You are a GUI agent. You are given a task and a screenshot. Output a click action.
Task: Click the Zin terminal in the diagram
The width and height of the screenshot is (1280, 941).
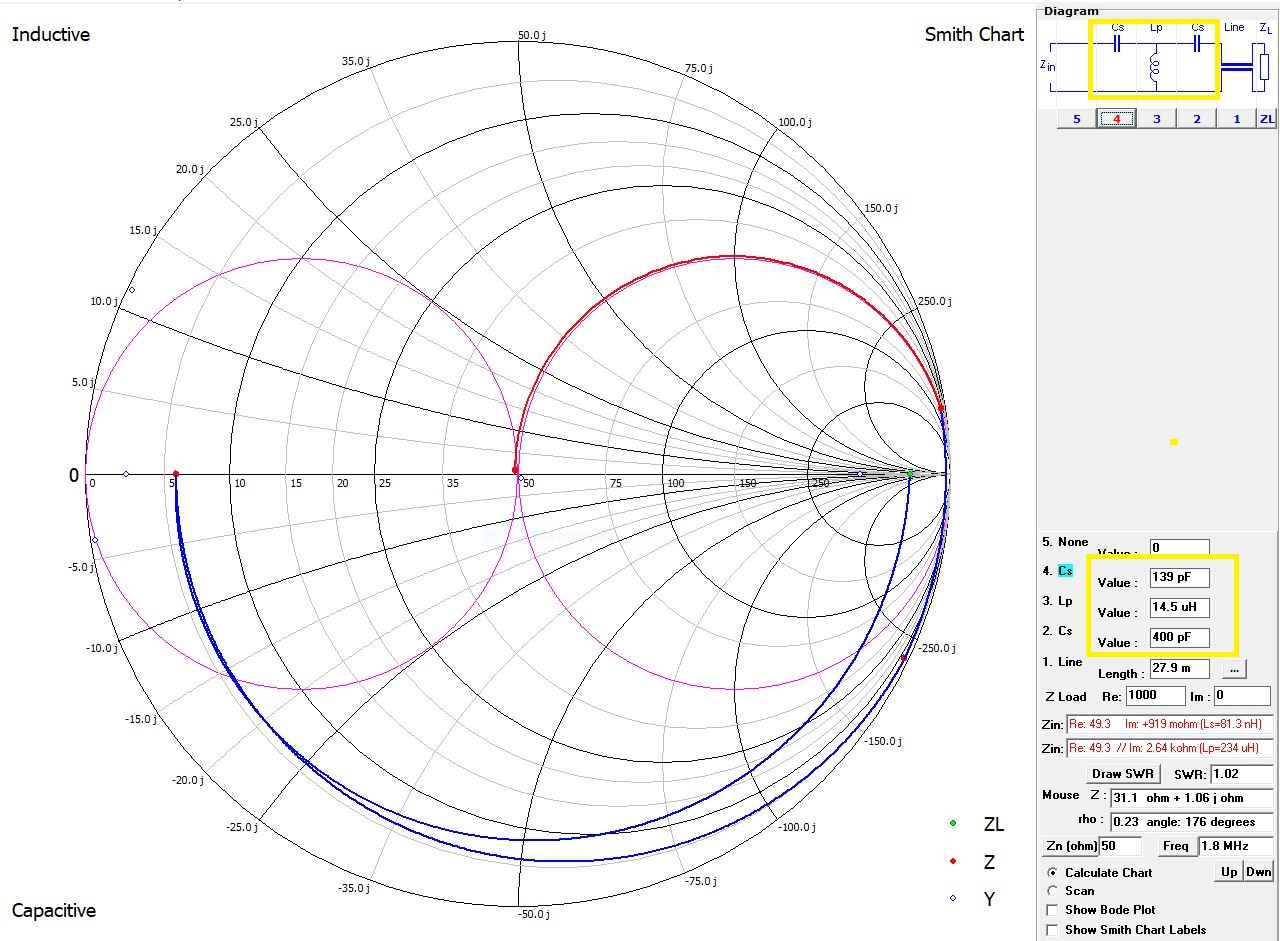1047,64
